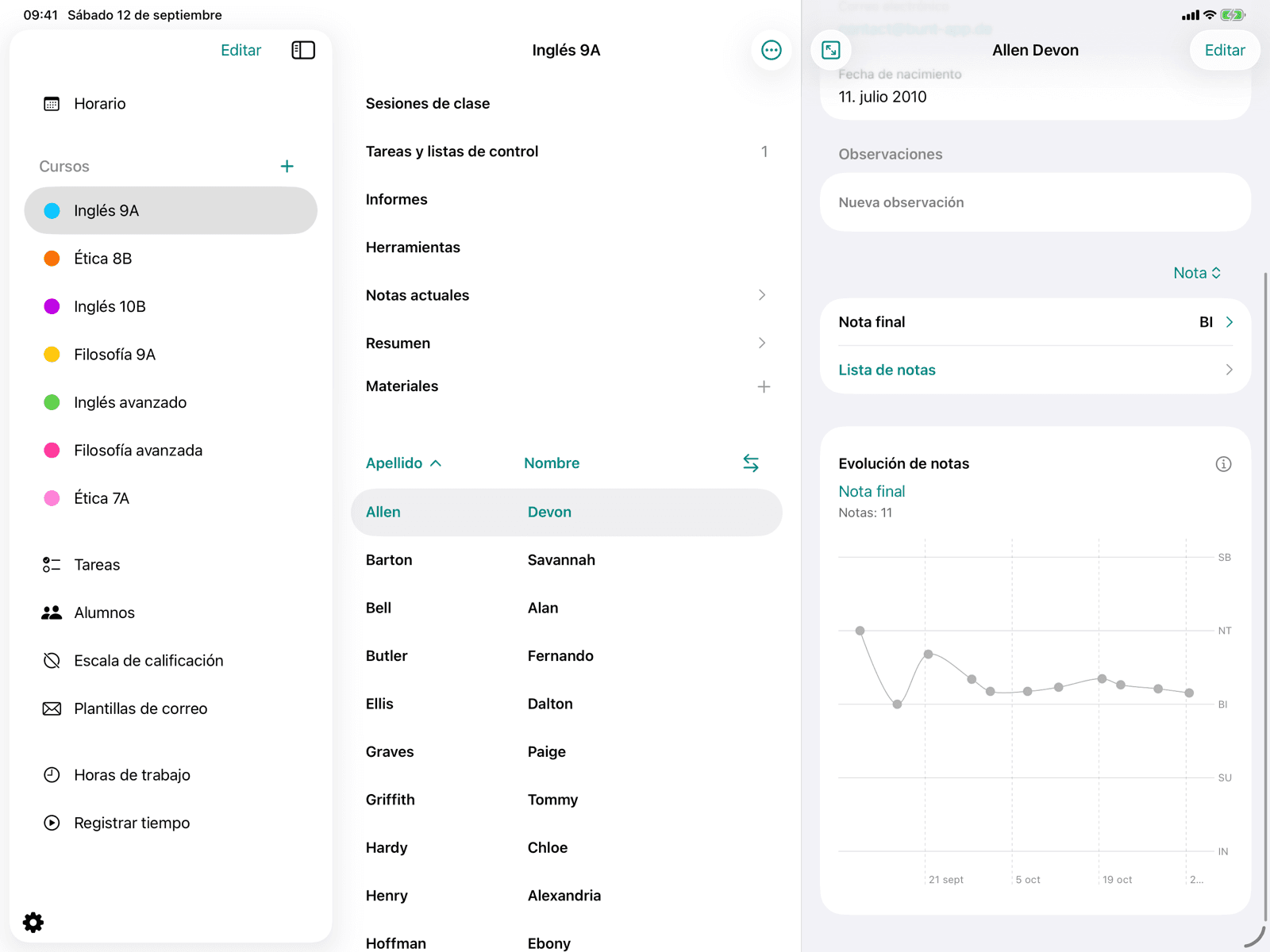The height and width of the screenshot is (952, 1270).
Task: Select Inglés avanzado course
Action: 171,402
